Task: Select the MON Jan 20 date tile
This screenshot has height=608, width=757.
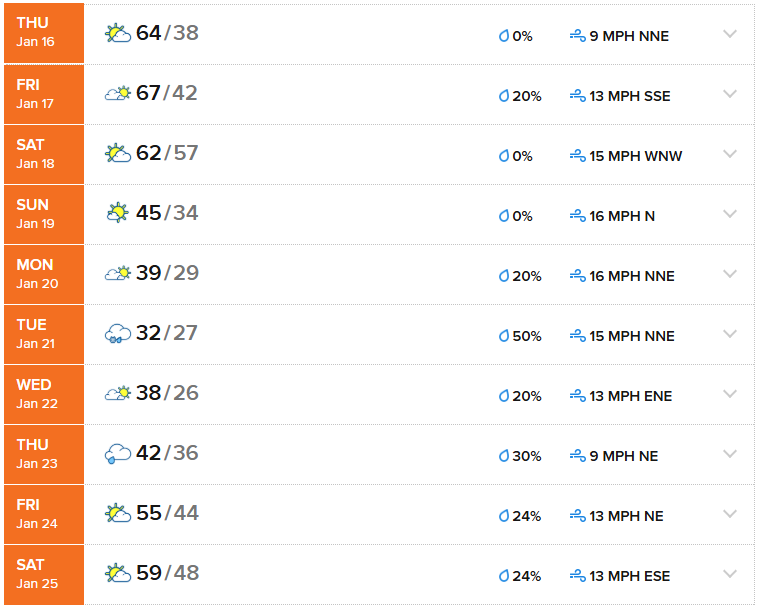Action: pyautogui.click(x=44, y=274)
